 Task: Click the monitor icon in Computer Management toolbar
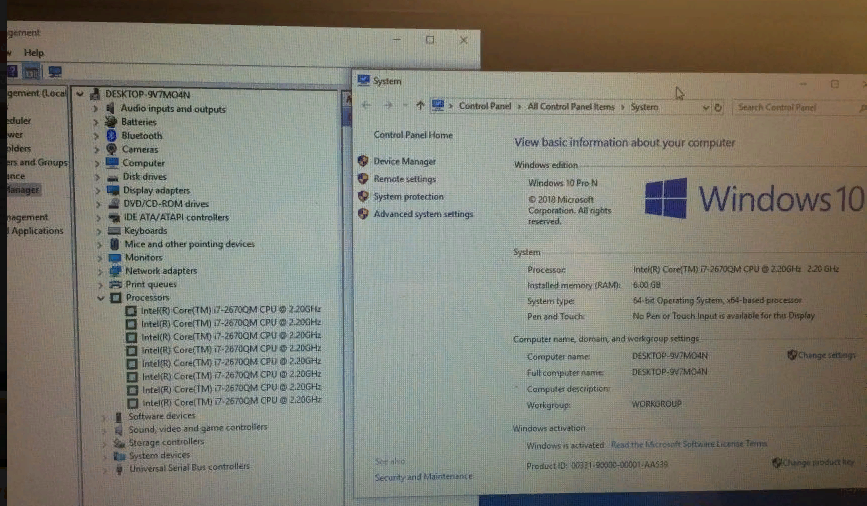point(55,72)
